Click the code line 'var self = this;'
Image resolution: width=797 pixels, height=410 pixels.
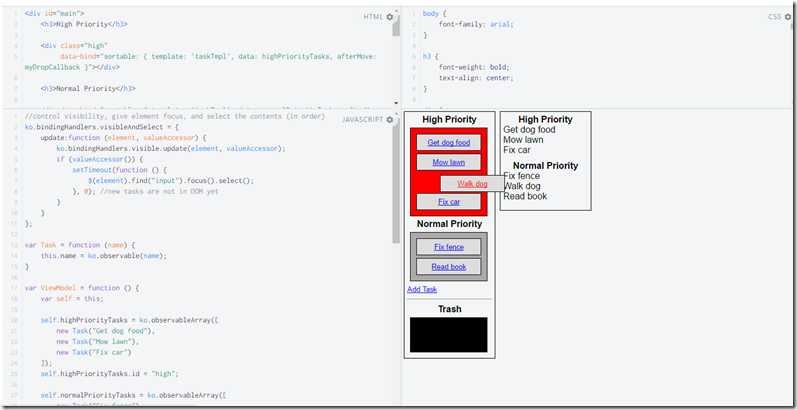[x=72, y=299]
